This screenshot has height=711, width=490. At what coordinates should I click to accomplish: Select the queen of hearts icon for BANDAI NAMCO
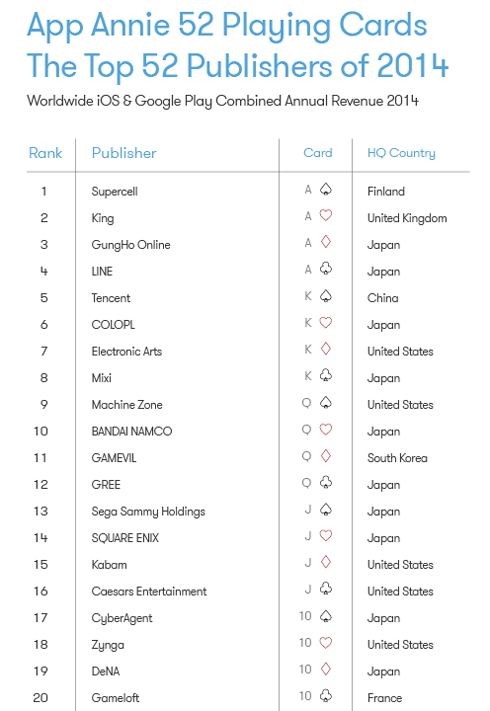326,429
